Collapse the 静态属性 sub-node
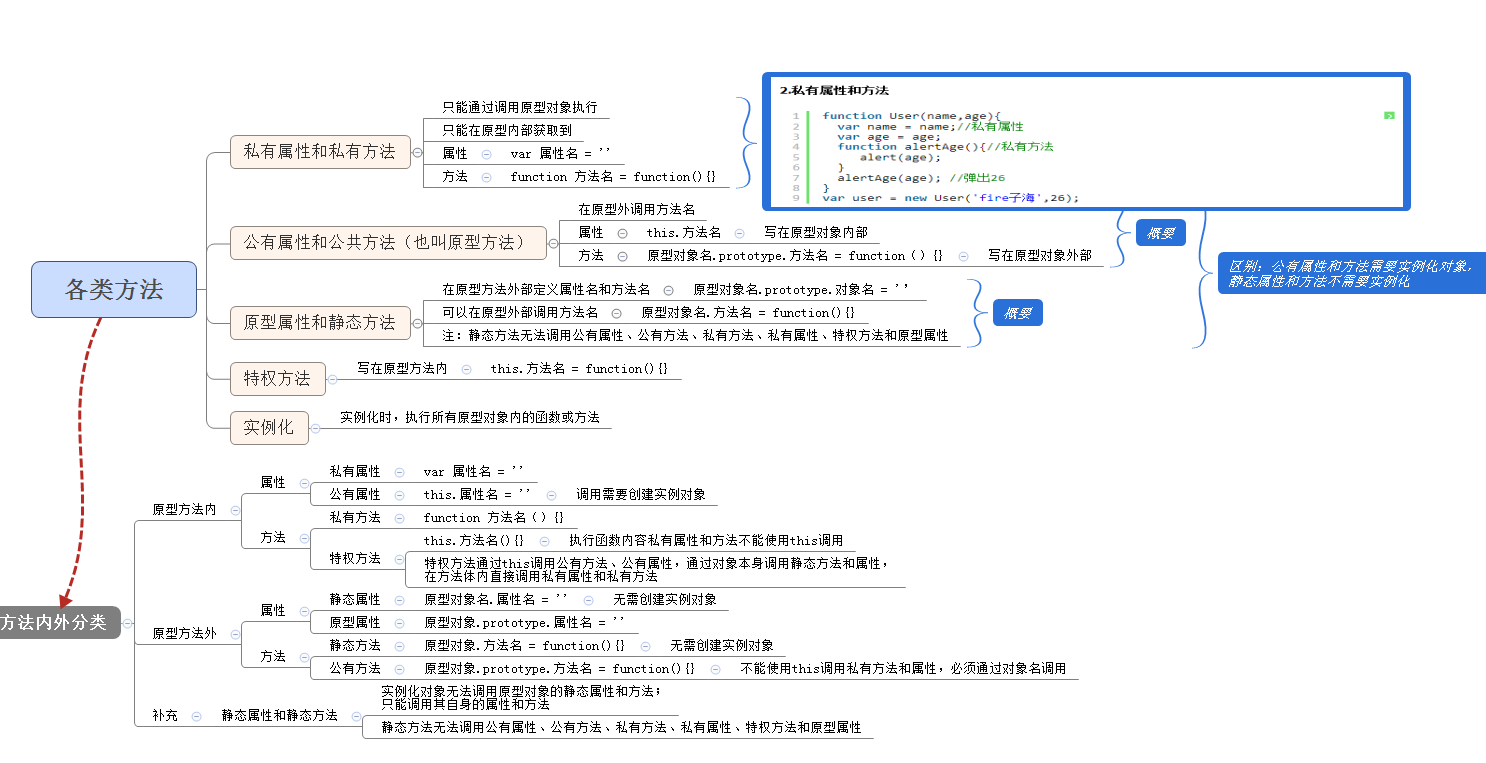This screenshot has width=1486, height=763. tap(400, 600)
